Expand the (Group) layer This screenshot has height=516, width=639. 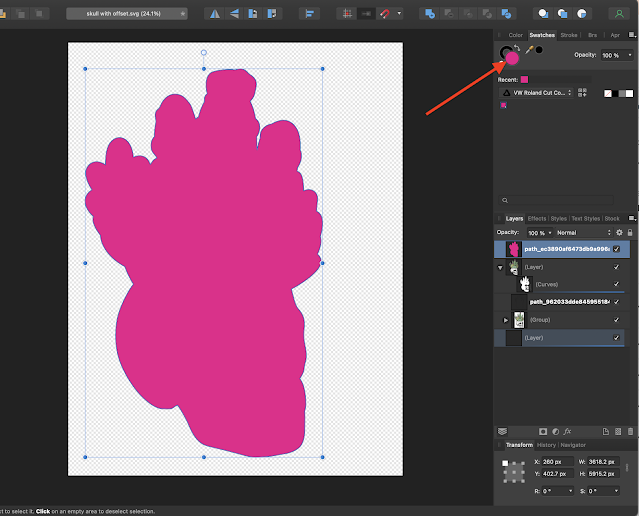tap(506, 320)
